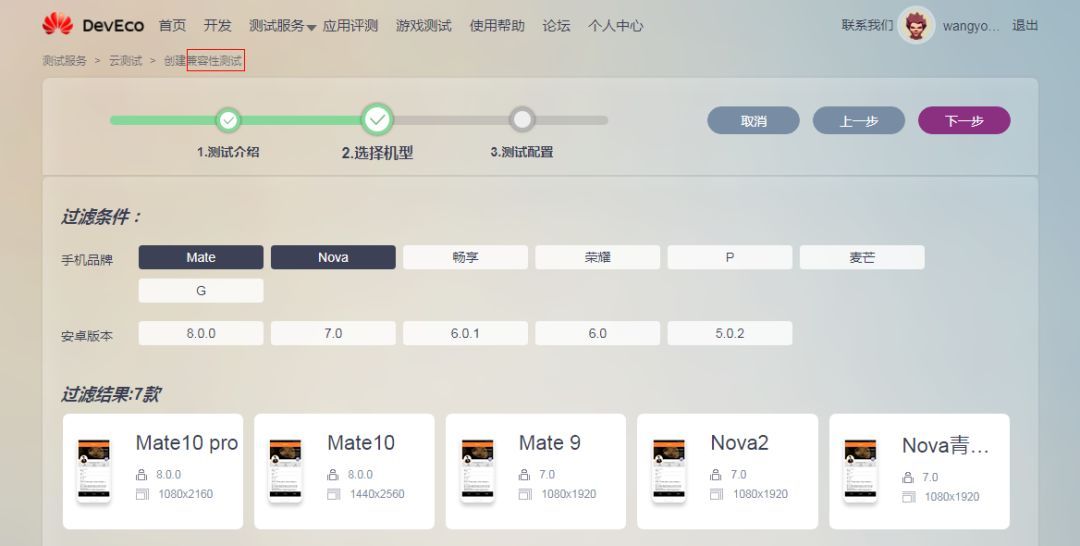Click the Android version icon on Mate10 card
The height and width of the screenshot is (546, 1080).
(333, 474)
